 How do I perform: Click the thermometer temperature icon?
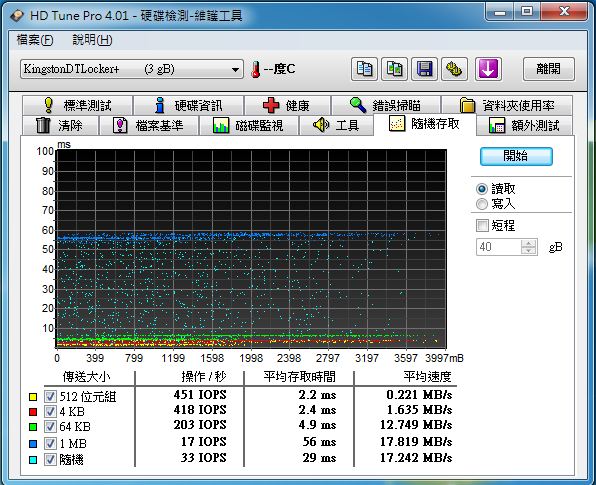[256, 70]
